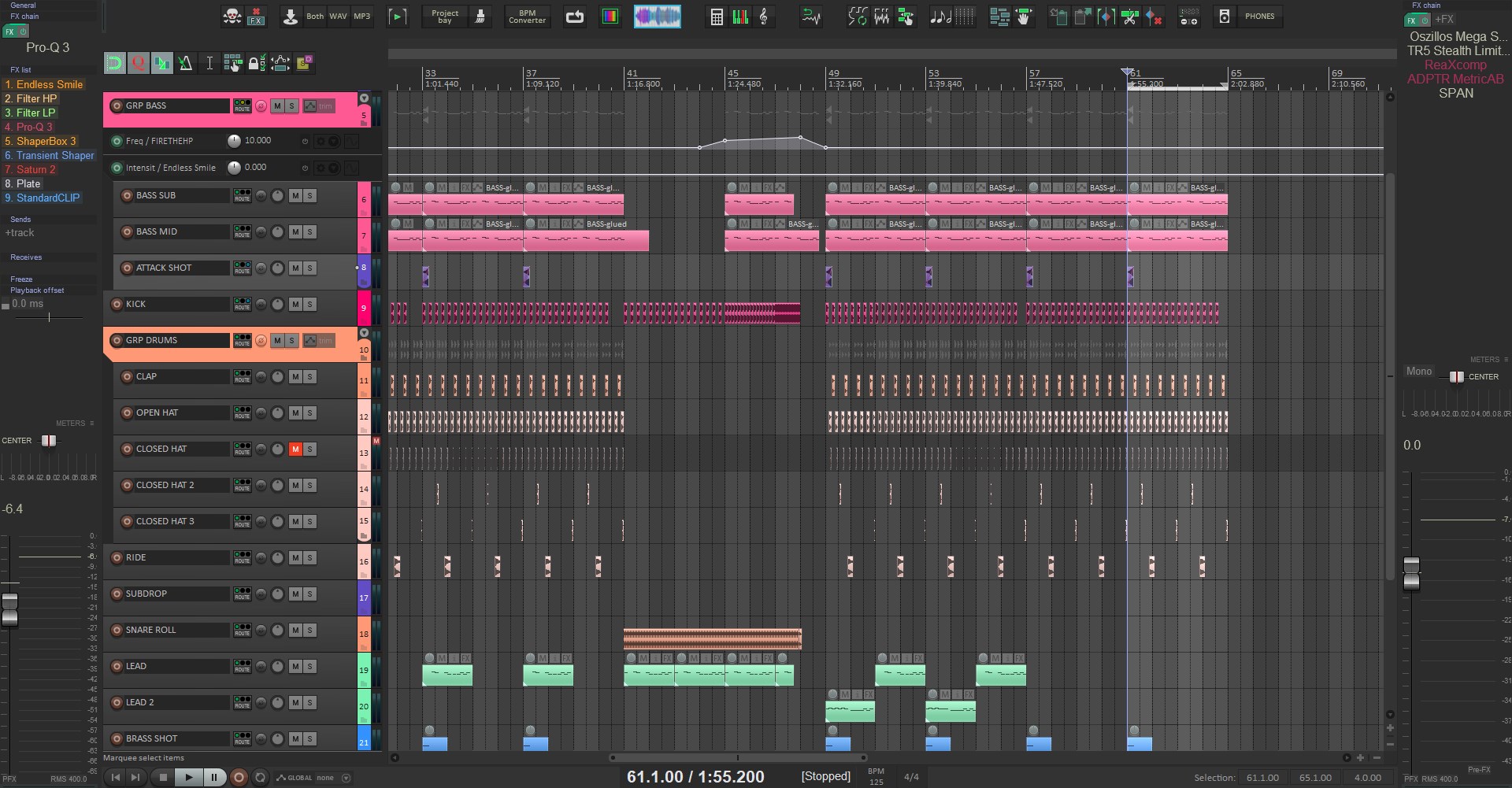Click the skull and crossbones icon
This screenshot has width=1512, height=788.
232,16
